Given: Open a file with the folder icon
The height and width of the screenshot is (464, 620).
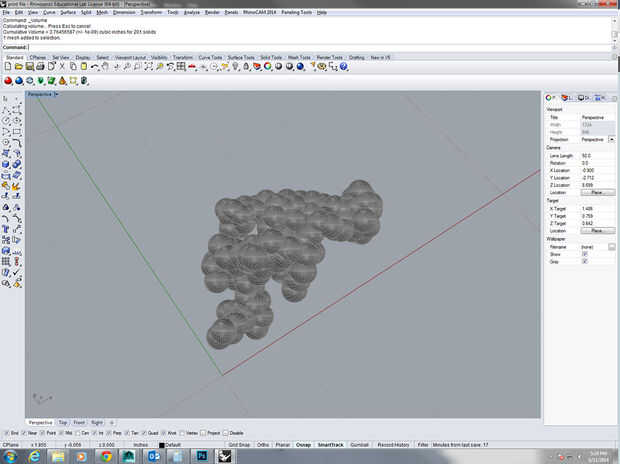Looking at the screenshot, I should pos(19,66).
